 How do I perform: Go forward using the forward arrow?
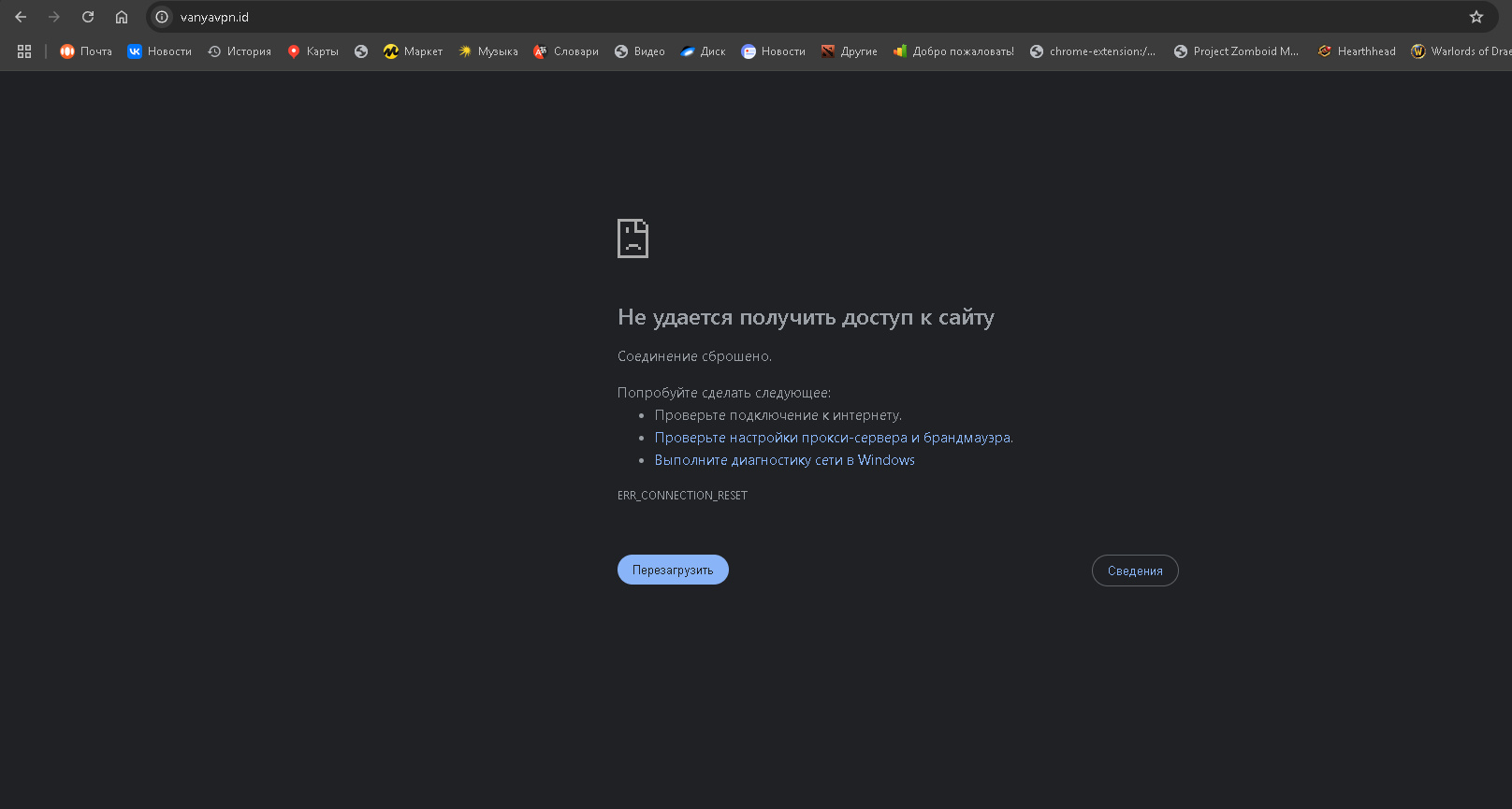54,17
